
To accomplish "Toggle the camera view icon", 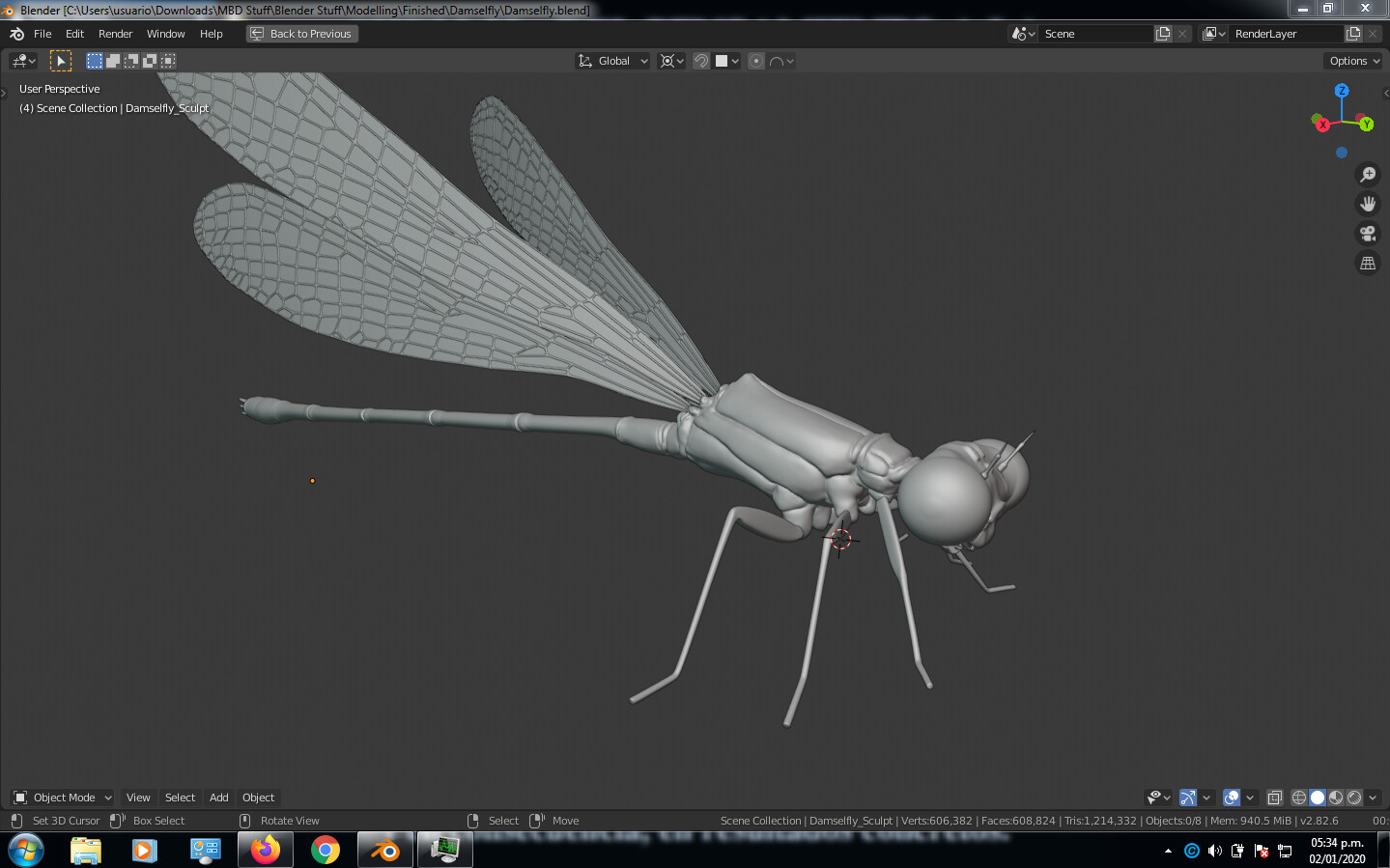I will pos(1368,234).
